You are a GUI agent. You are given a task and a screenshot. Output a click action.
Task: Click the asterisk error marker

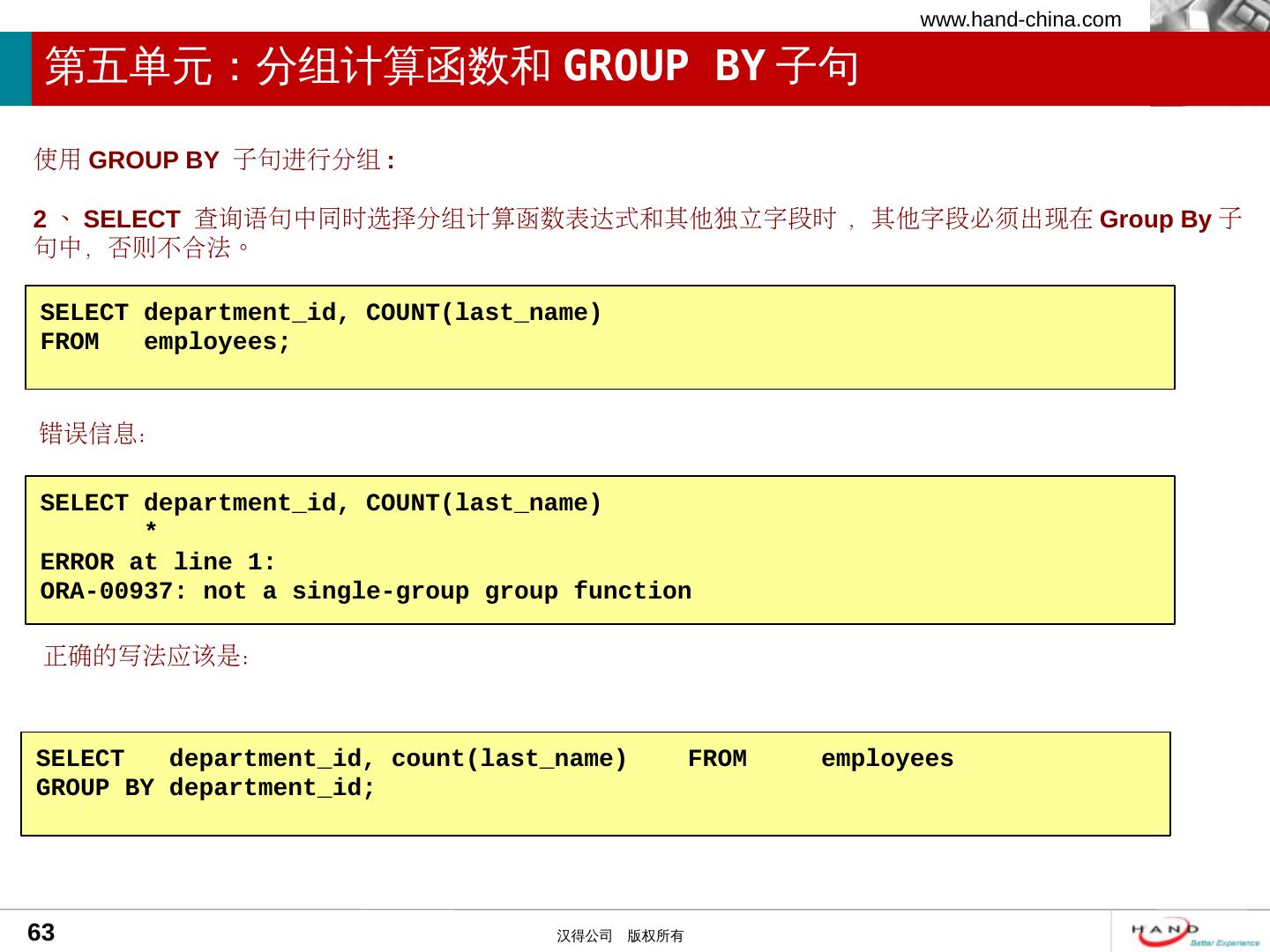[x=151, y=530]
